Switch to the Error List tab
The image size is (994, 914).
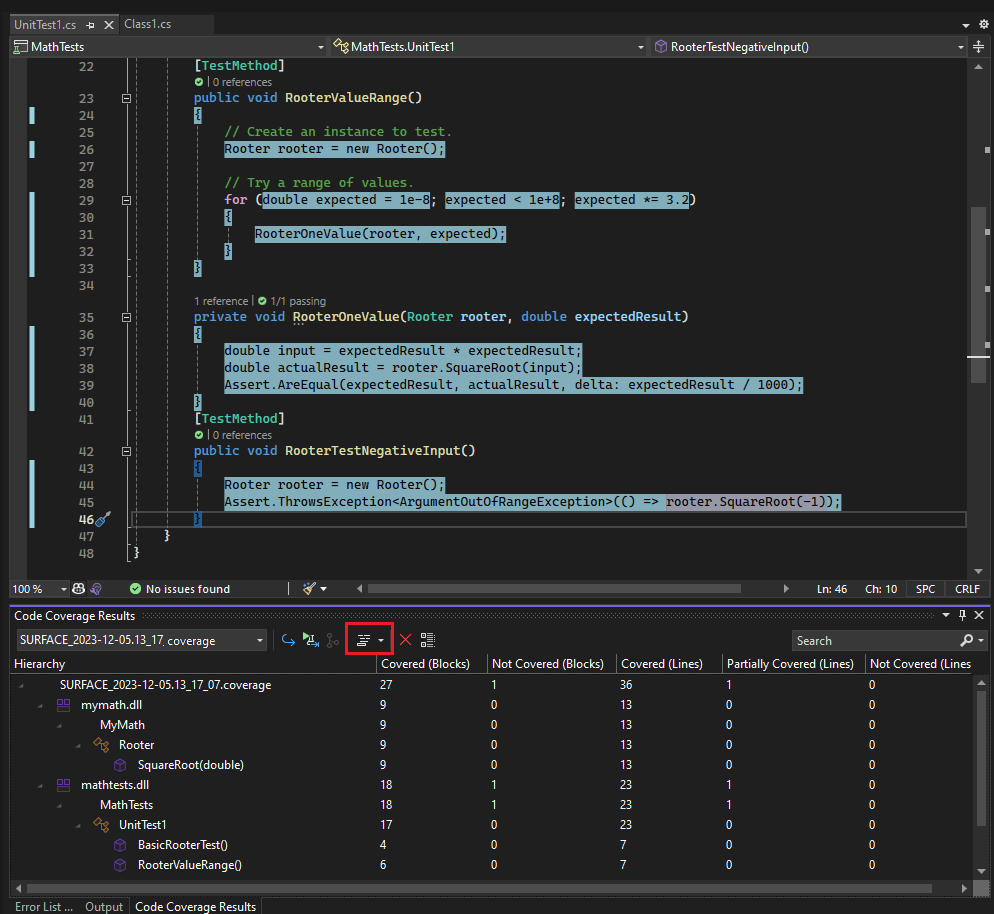pyautogui.click(x=44, y=906)
